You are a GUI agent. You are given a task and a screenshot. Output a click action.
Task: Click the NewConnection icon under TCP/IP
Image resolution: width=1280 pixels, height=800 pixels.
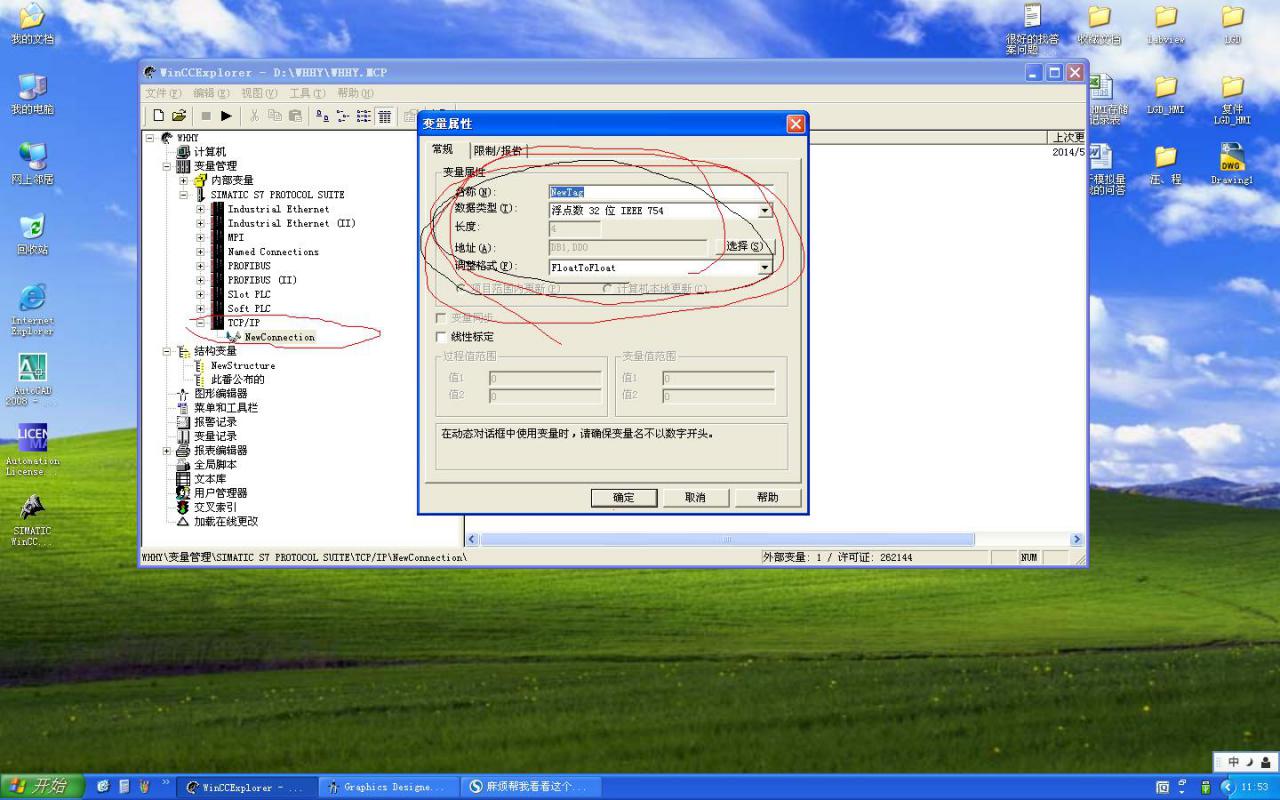tap(233, 337)
